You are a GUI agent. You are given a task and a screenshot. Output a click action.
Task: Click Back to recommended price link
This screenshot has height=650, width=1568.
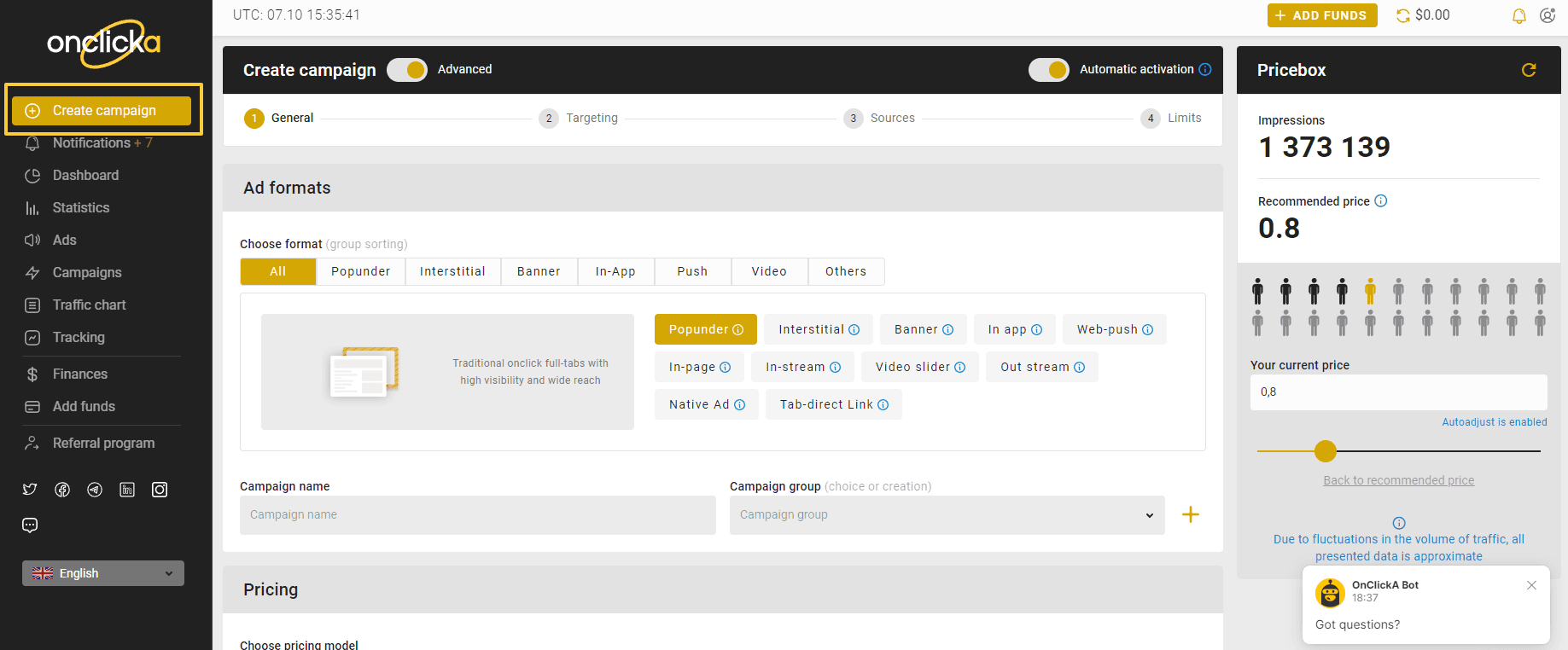[x=1398, y=480]
